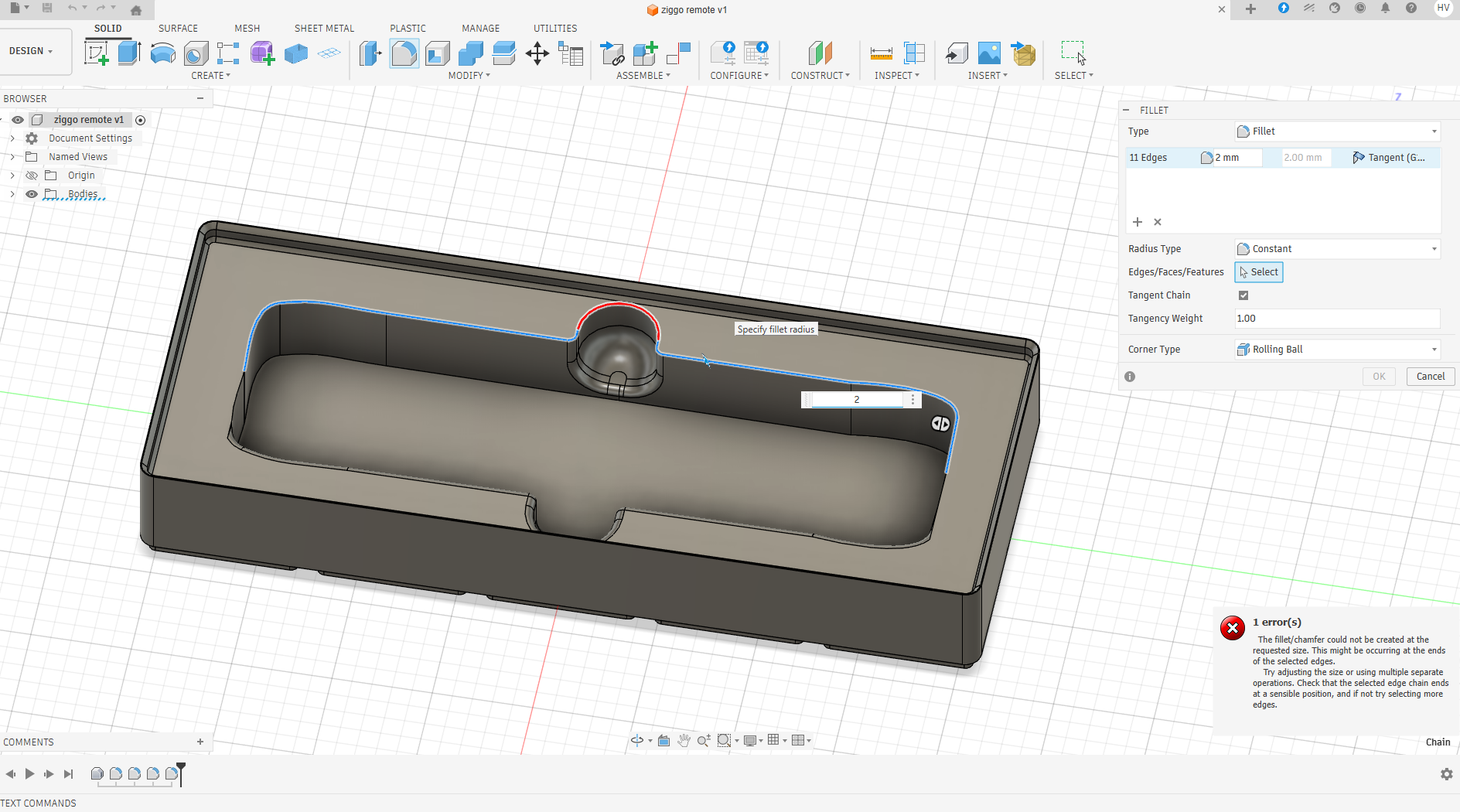The width and height of the screenshot is (1460, 812).
Task: Show the Origin folder
Action: coord(32,176)
